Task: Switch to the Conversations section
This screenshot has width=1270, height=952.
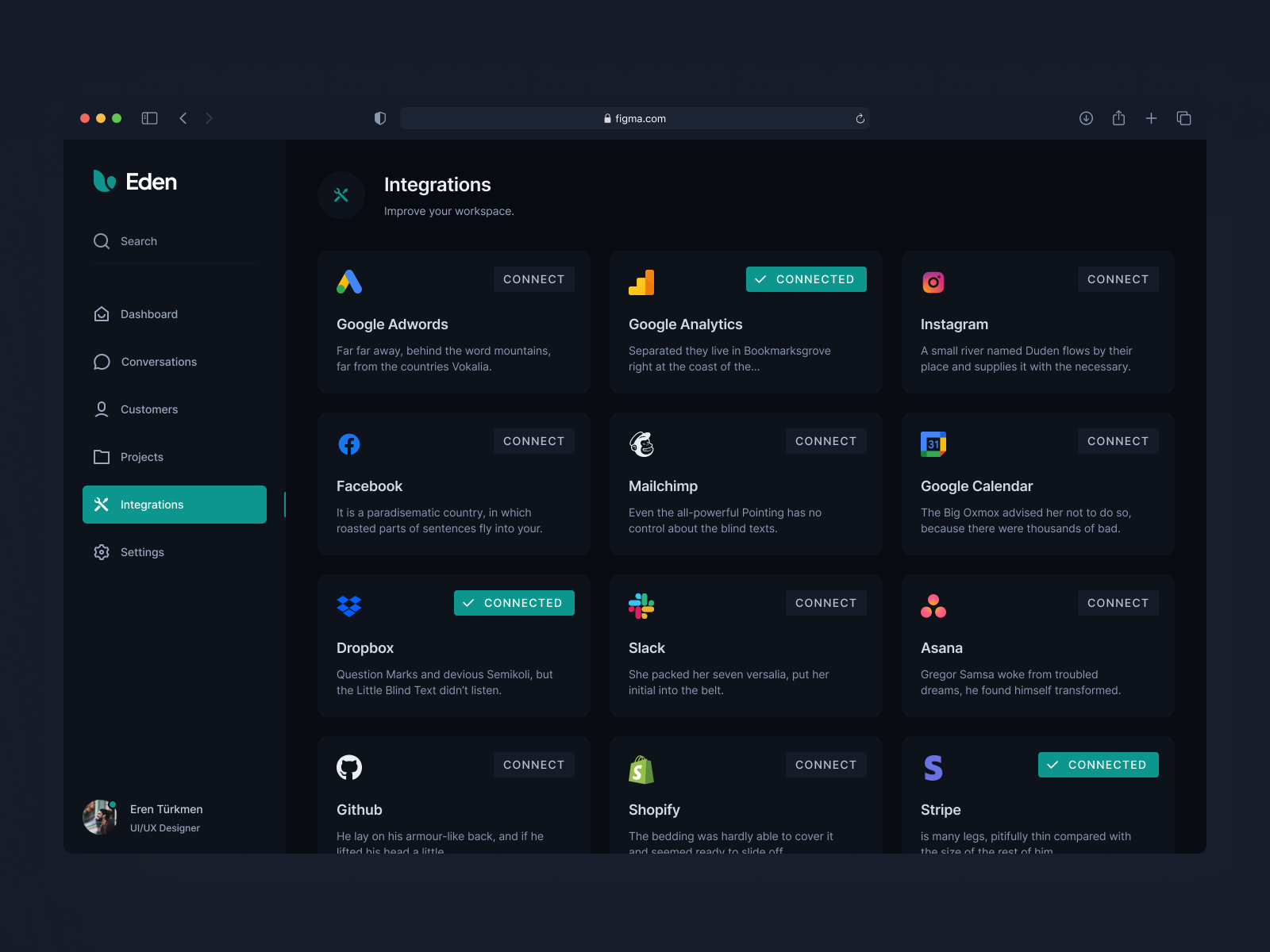Action: [158, 362]
